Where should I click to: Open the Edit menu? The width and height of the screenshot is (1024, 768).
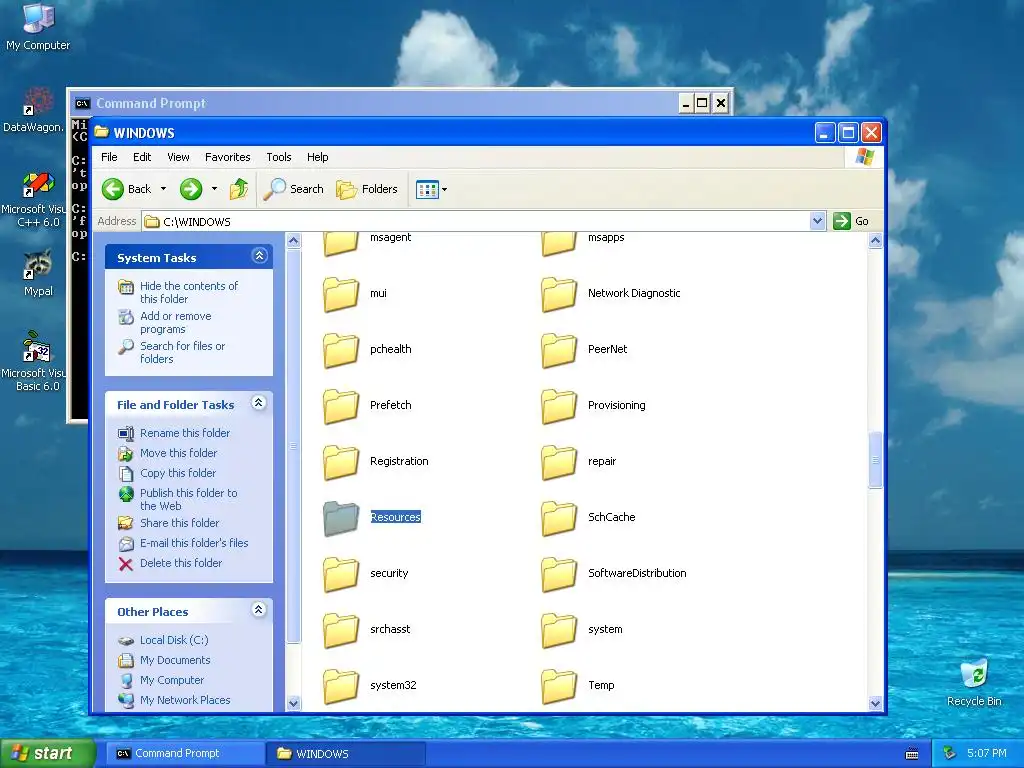coord(142,157)
